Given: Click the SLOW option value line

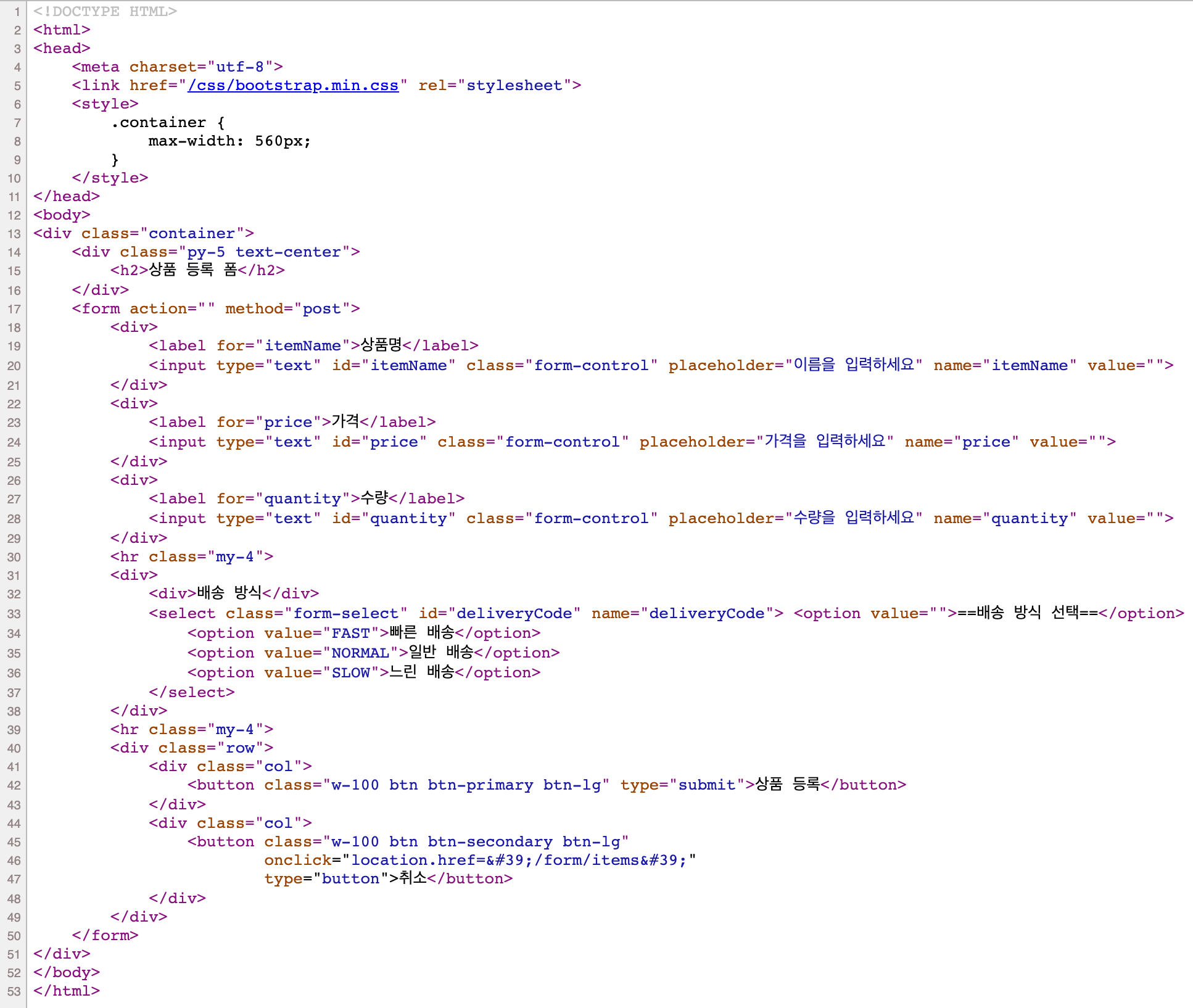Looking at the screenshot, I should pyautogui.click(x=363, y=672).
